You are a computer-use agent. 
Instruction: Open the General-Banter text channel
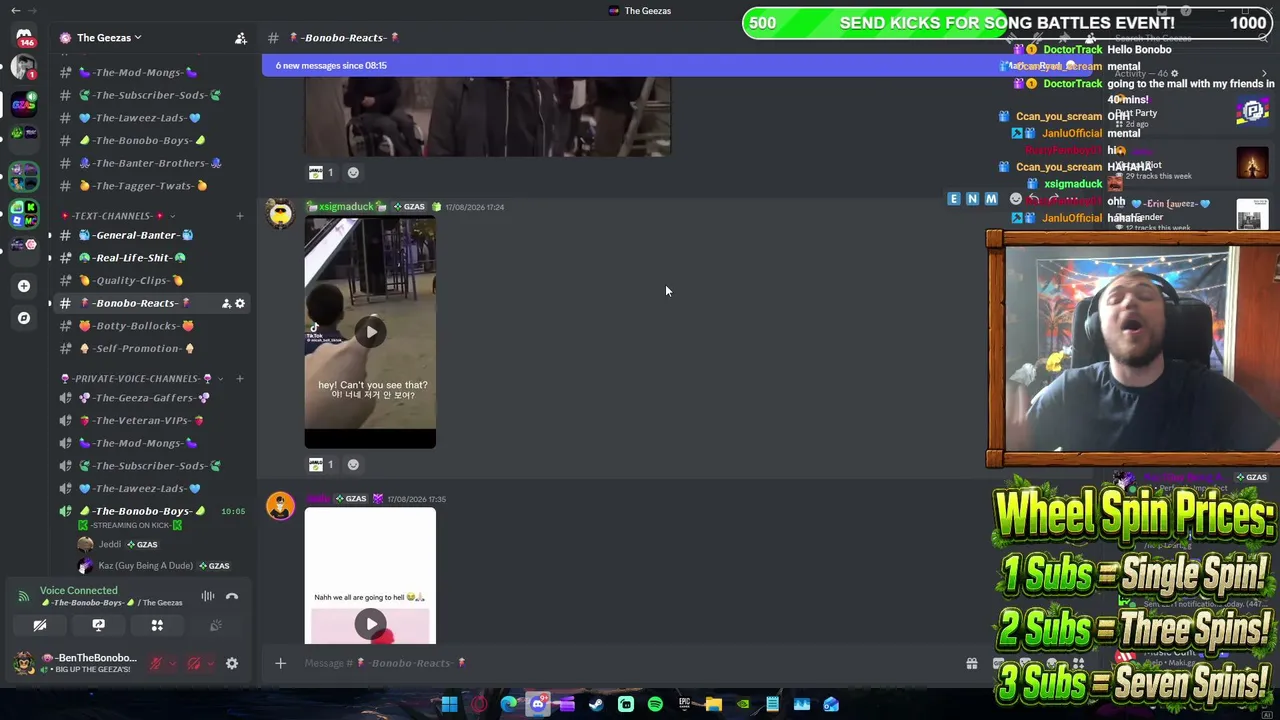coord(150,235)
